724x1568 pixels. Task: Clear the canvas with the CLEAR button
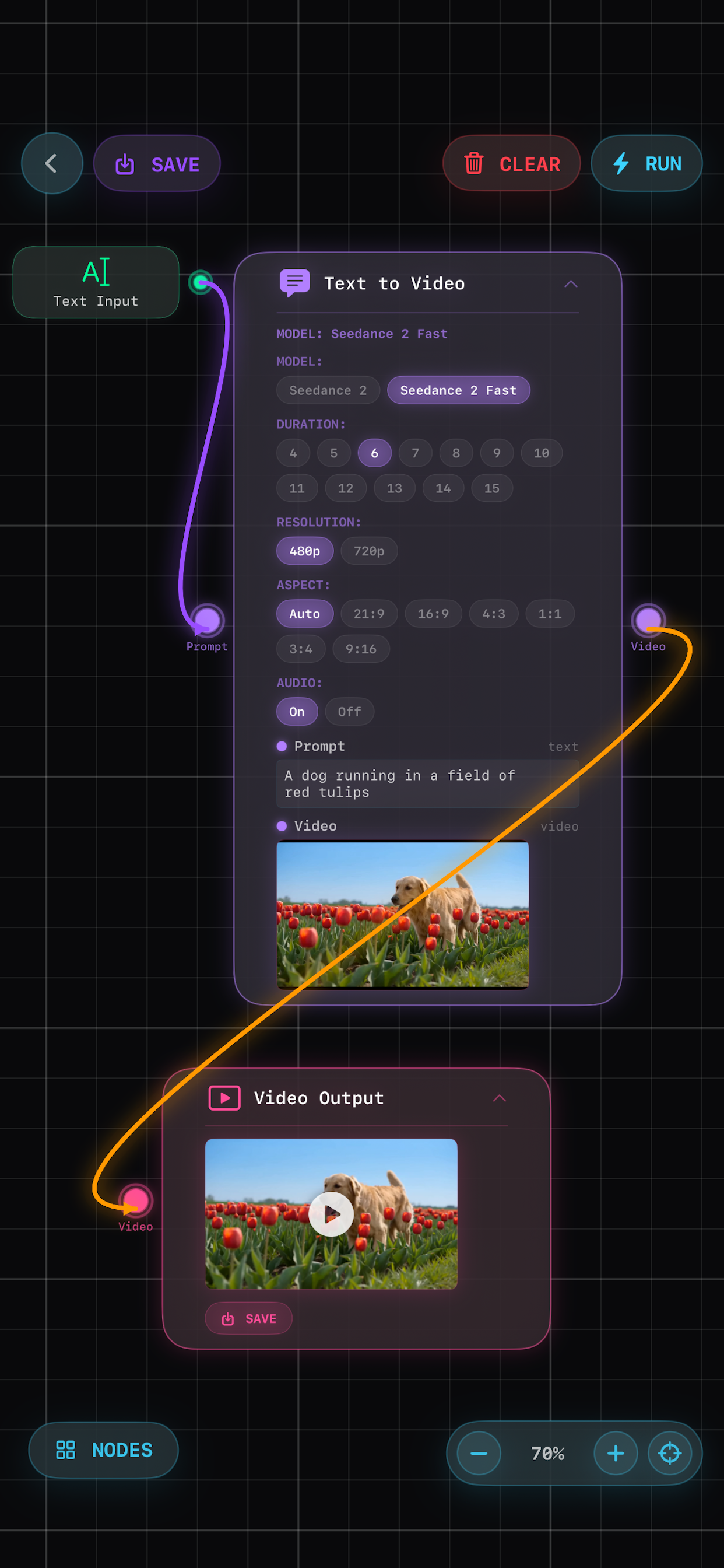(512, 163)
